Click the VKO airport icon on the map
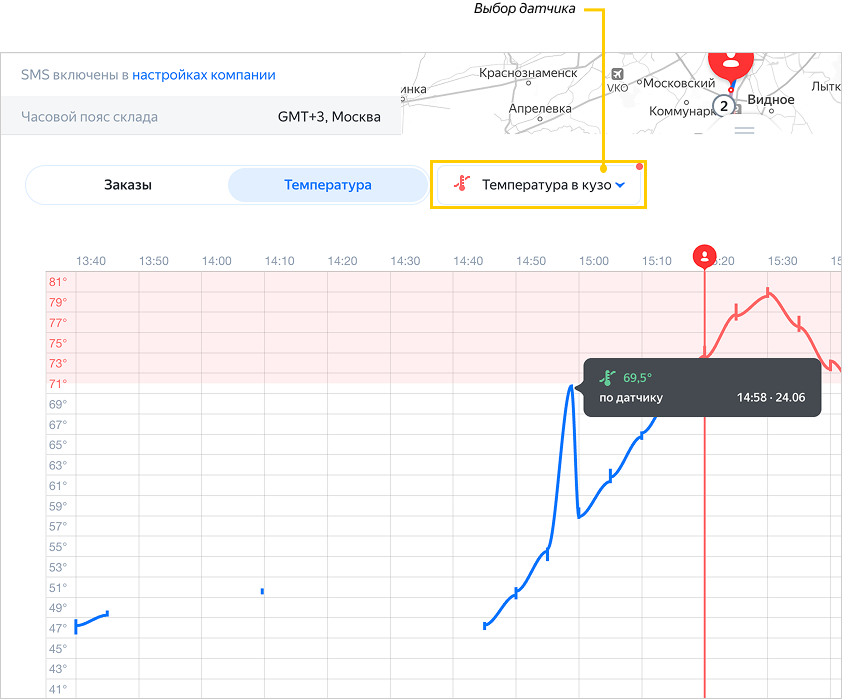This screenshot has width=842, height=699. [x=617, y=74]
